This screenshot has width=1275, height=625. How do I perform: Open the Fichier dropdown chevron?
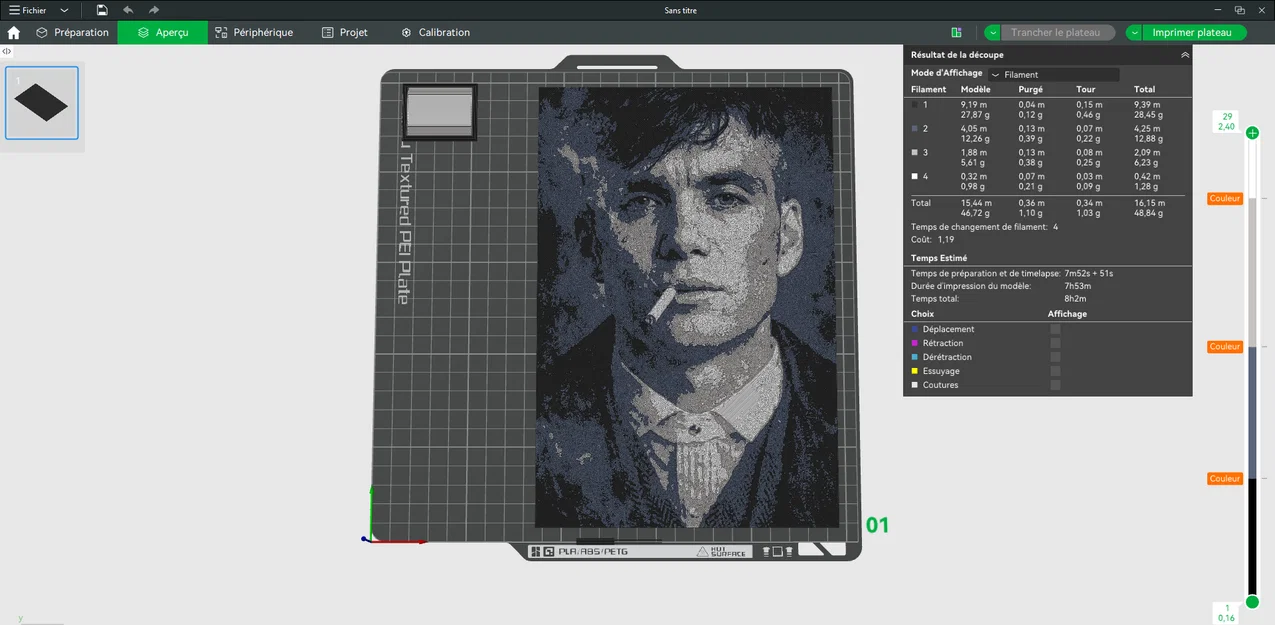(63, 10)
